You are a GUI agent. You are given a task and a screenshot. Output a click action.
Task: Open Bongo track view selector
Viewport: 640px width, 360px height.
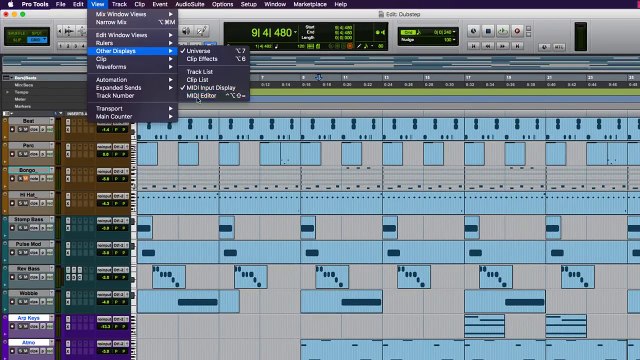point(34,178)
